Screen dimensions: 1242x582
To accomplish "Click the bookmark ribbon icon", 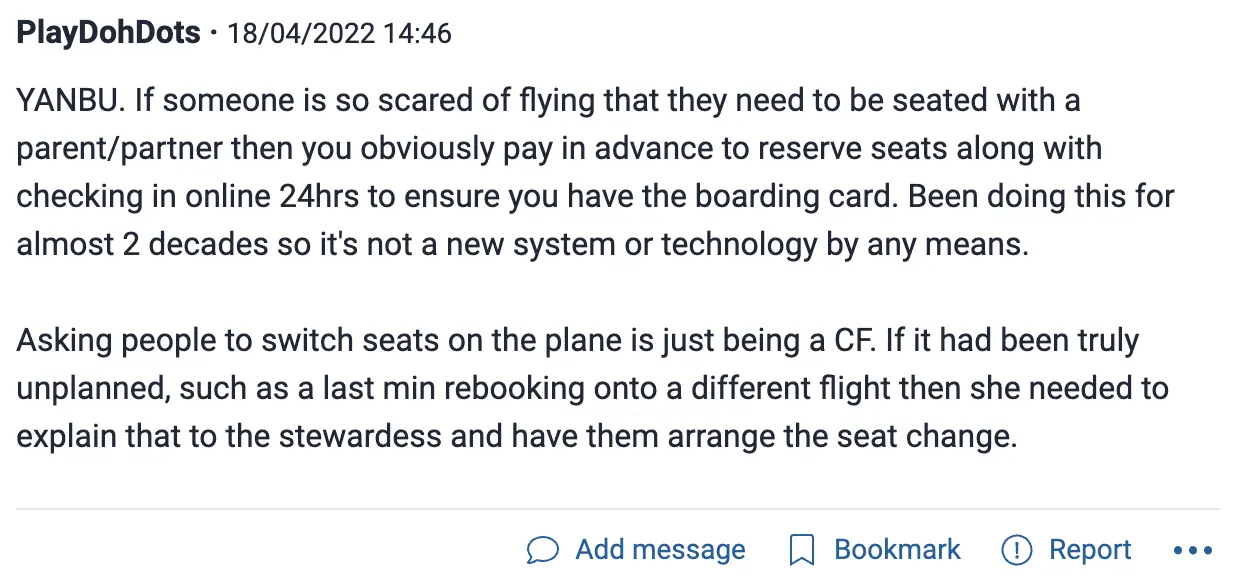I will (x=801, y=550).
